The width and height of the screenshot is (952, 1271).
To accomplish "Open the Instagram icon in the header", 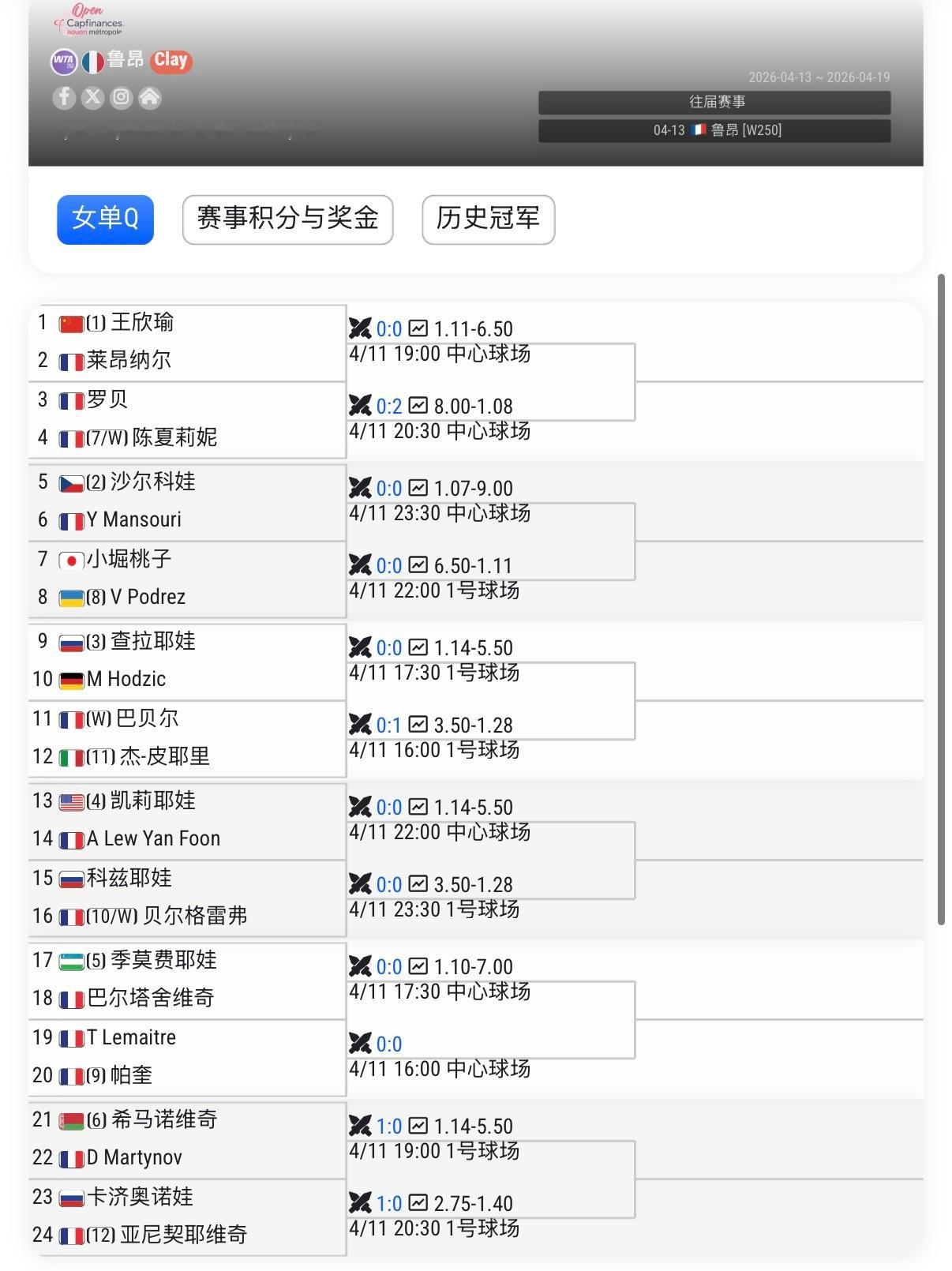I will tap(121, 98).
